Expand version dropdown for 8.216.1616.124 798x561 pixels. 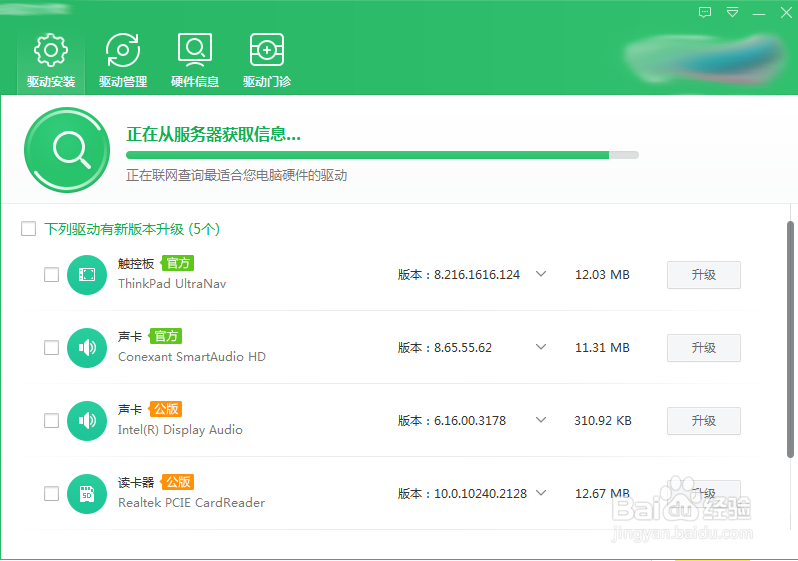(541, 274)
